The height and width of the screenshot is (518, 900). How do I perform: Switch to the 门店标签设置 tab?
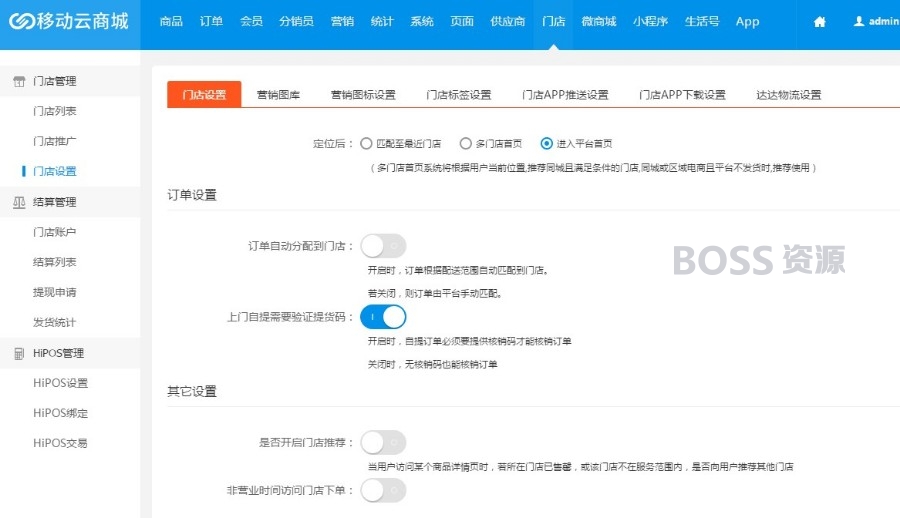[x=459, y=95]
